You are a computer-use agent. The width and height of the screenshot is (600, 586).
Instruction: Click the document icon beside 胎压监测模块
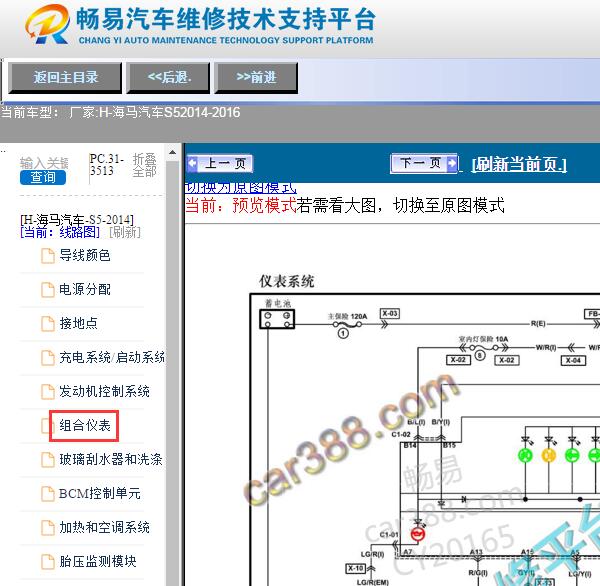(x=48, y=563)
